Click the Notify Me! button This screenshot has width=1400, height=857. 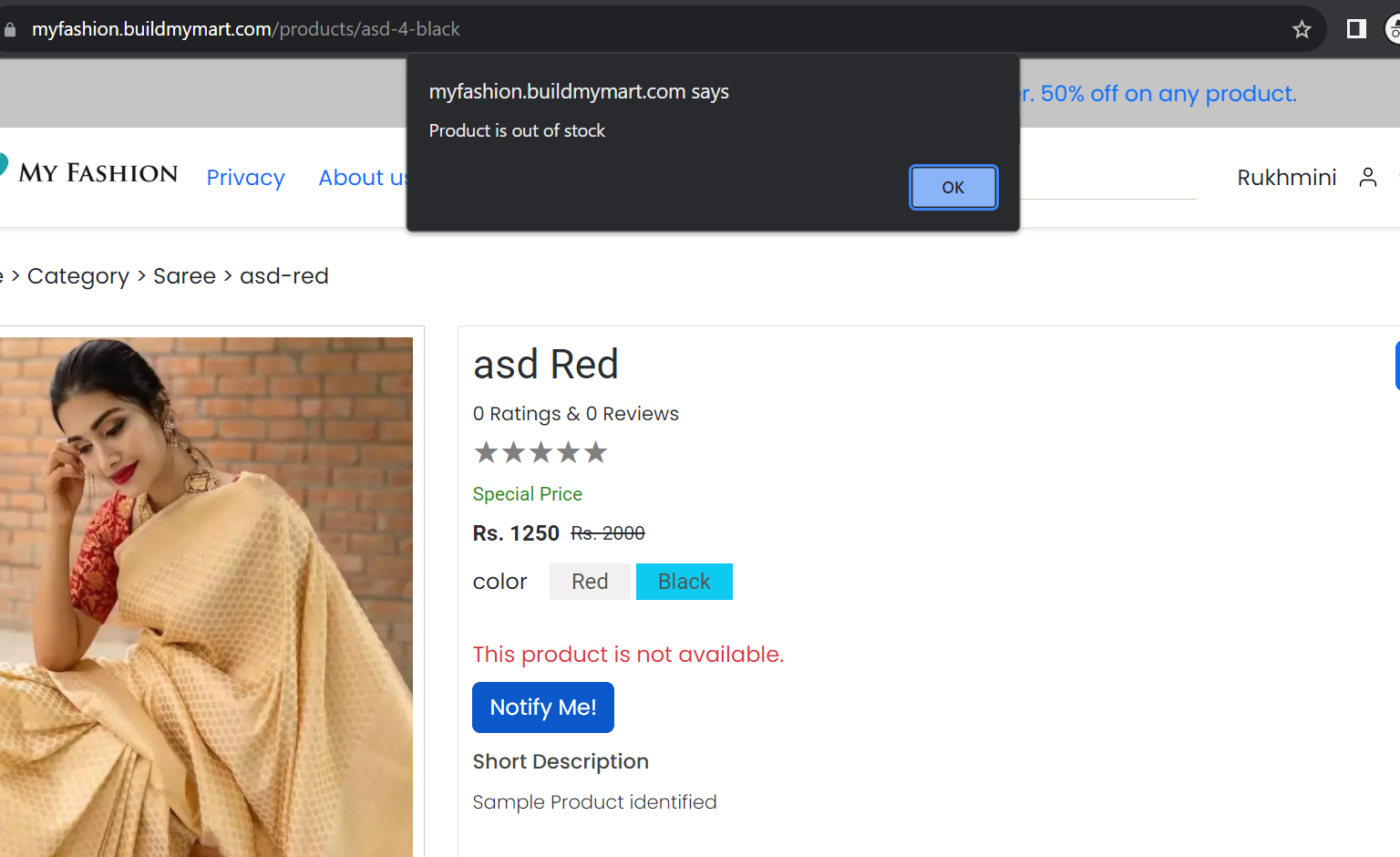(543, 707)
